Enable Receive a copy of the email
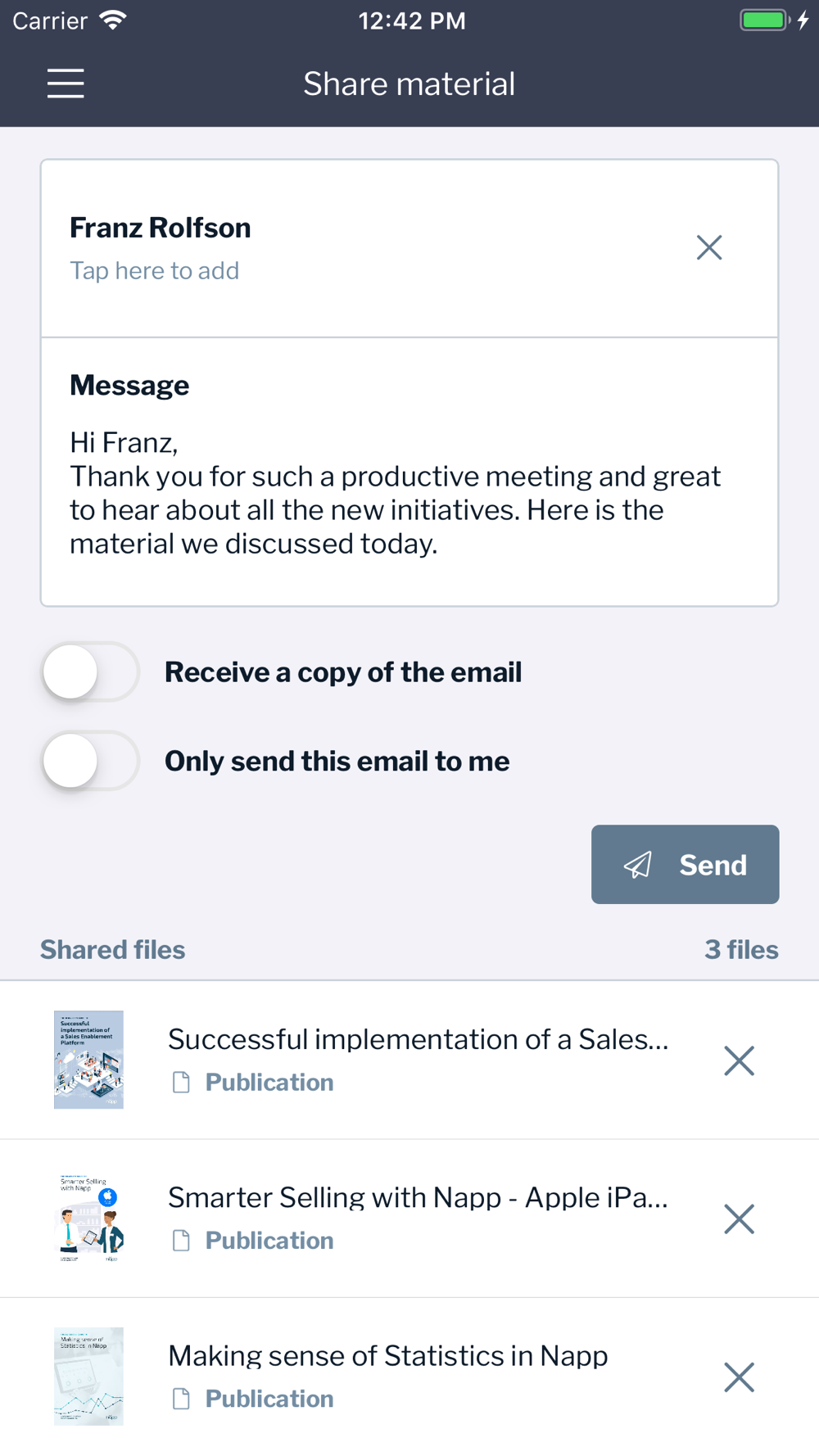The width and height of the screenshot is (819, 1456). point(90,672)
